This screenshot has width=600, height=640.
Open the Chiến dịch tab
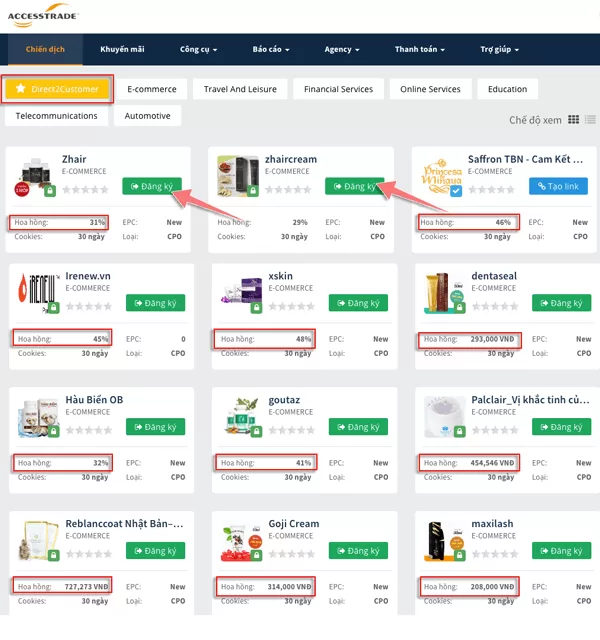pos(45,49)
